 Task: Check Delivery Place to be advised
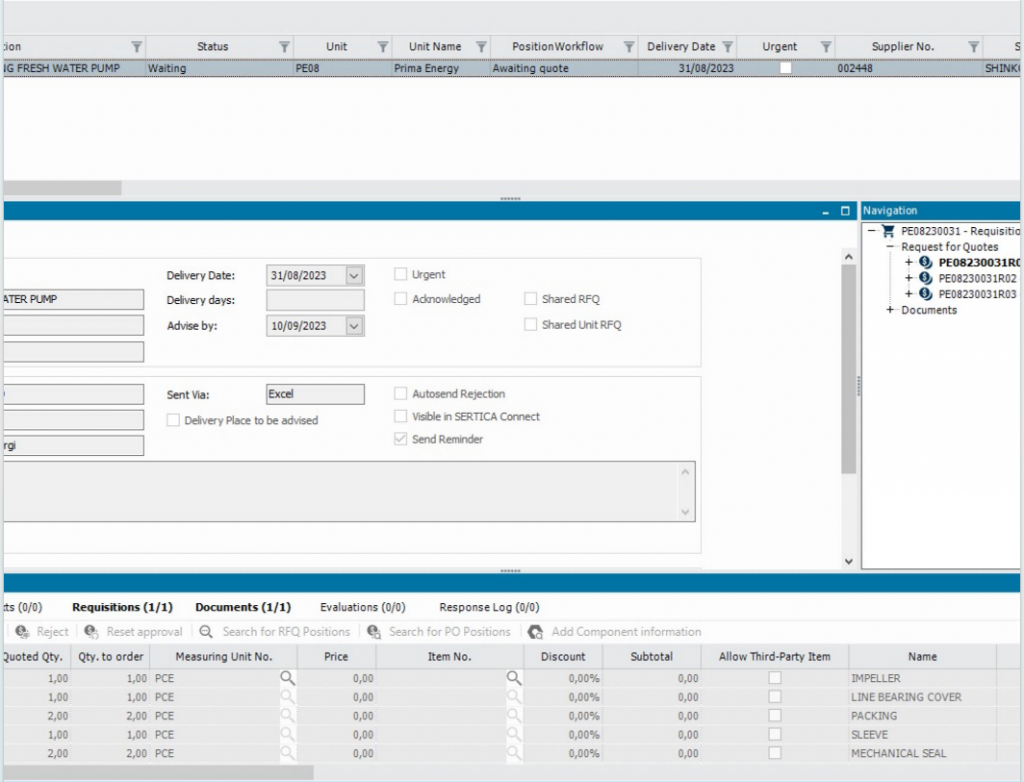pyautogui.click(x=173, y=420)
